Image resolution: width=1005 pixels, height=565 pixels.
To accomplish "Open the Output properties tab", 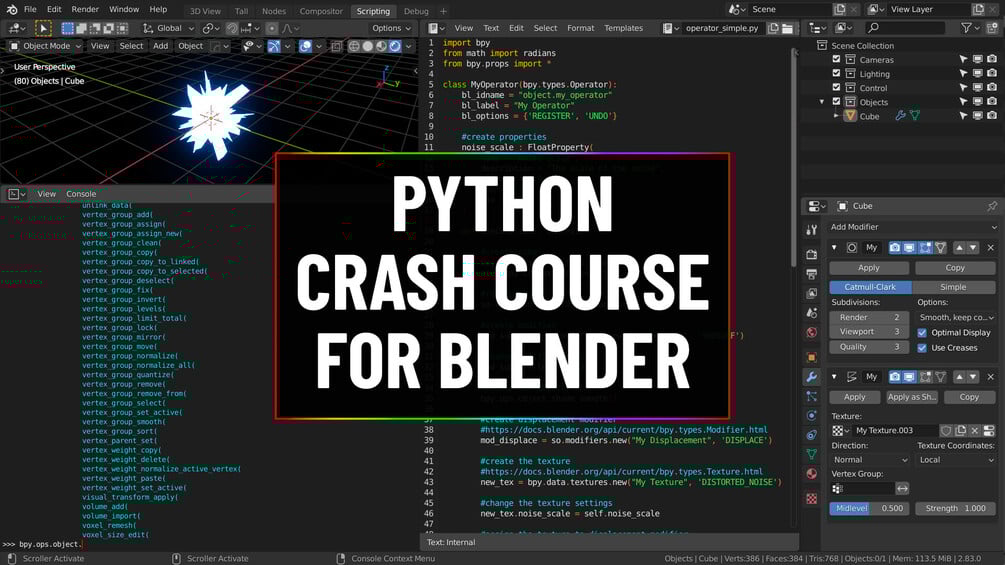I will click(x=811, y=274).
